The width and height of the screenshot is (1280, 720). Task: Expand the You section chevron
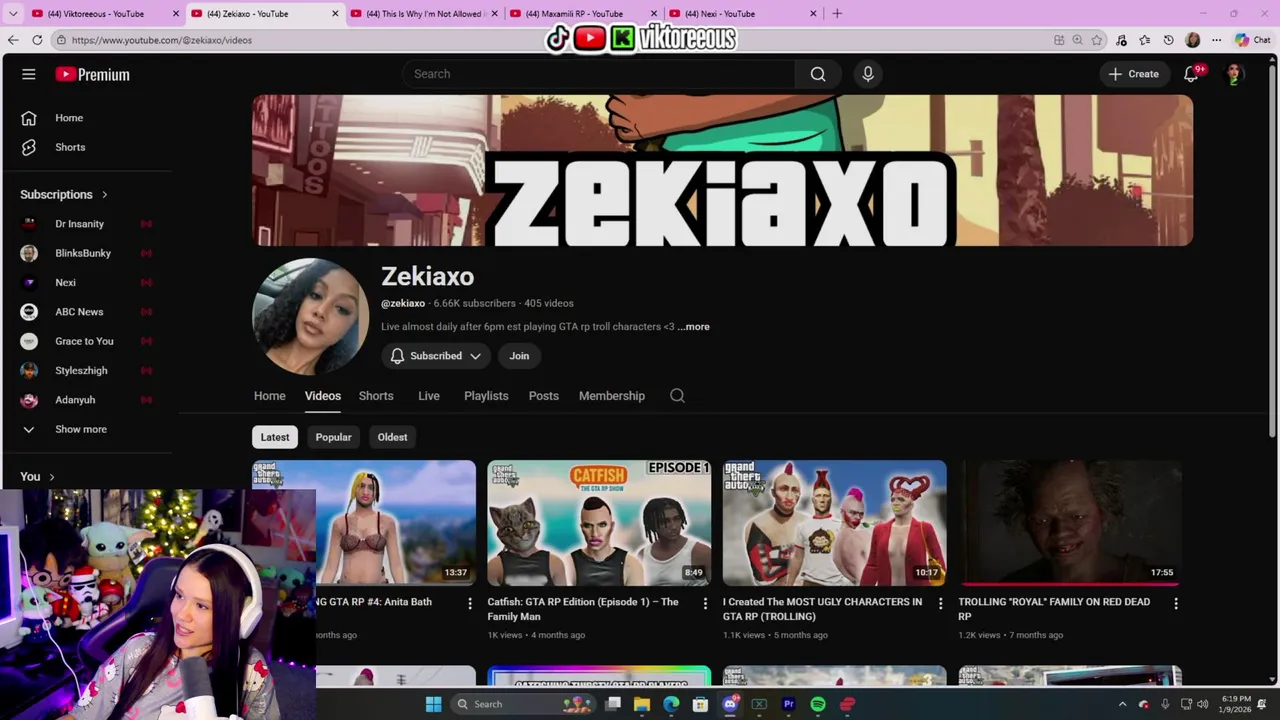[x=52, y=477]
